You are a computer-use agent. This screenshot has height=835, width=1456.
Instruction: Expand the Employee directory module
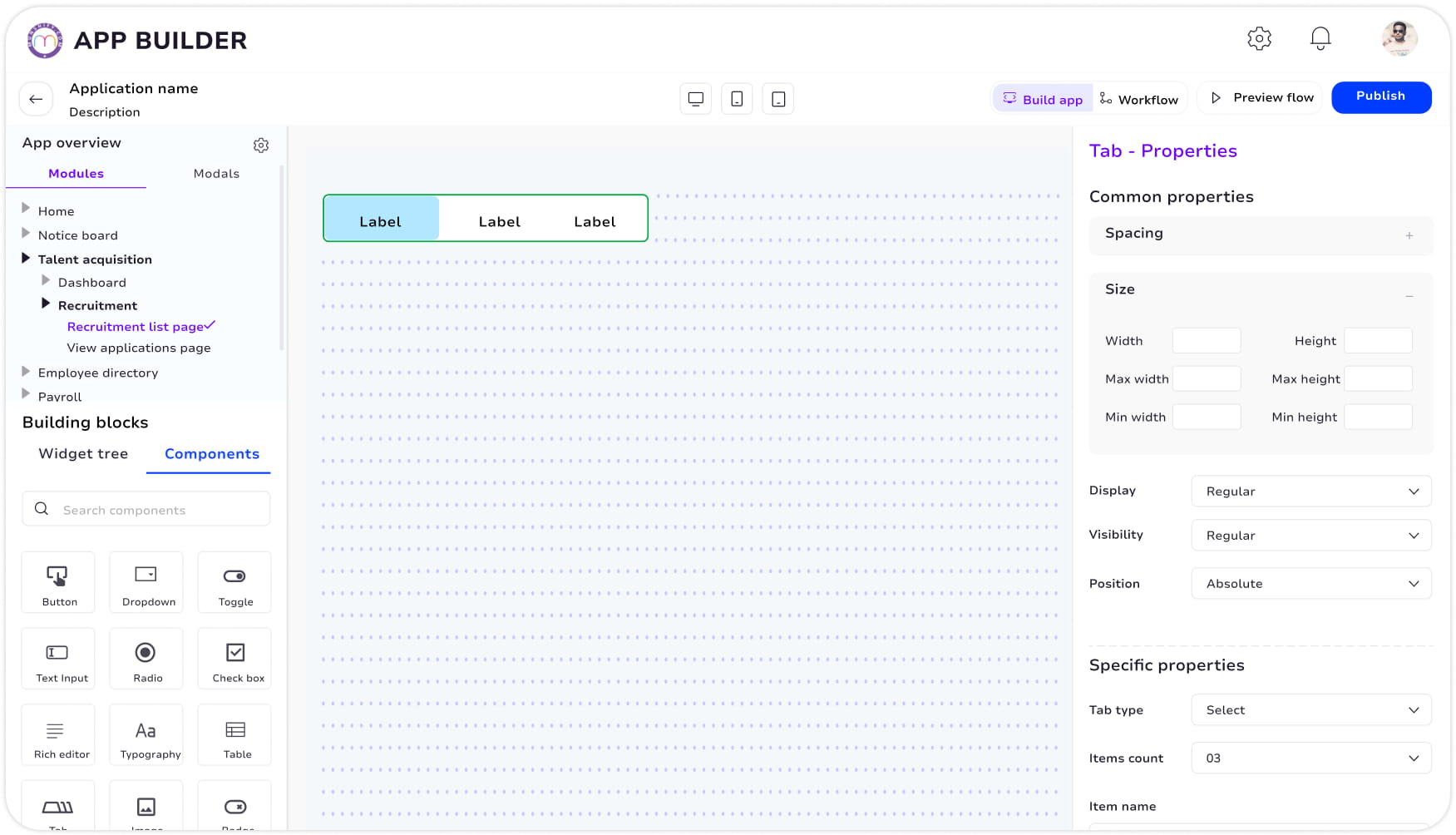click(x=26, y=371)
